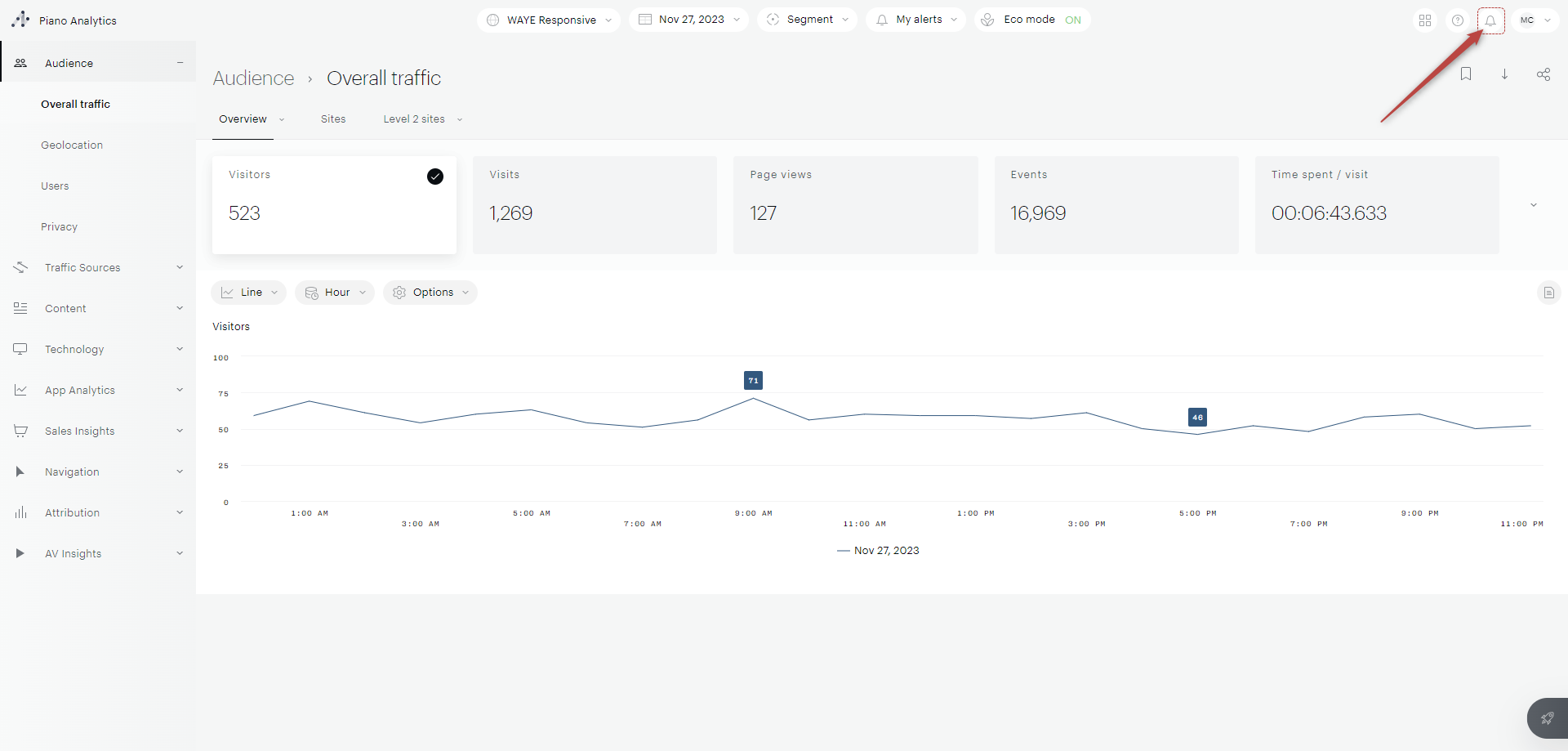Click the download arrow icon
The image size is (1568, 751).
pyautogui.click(x=1504, y=74)
